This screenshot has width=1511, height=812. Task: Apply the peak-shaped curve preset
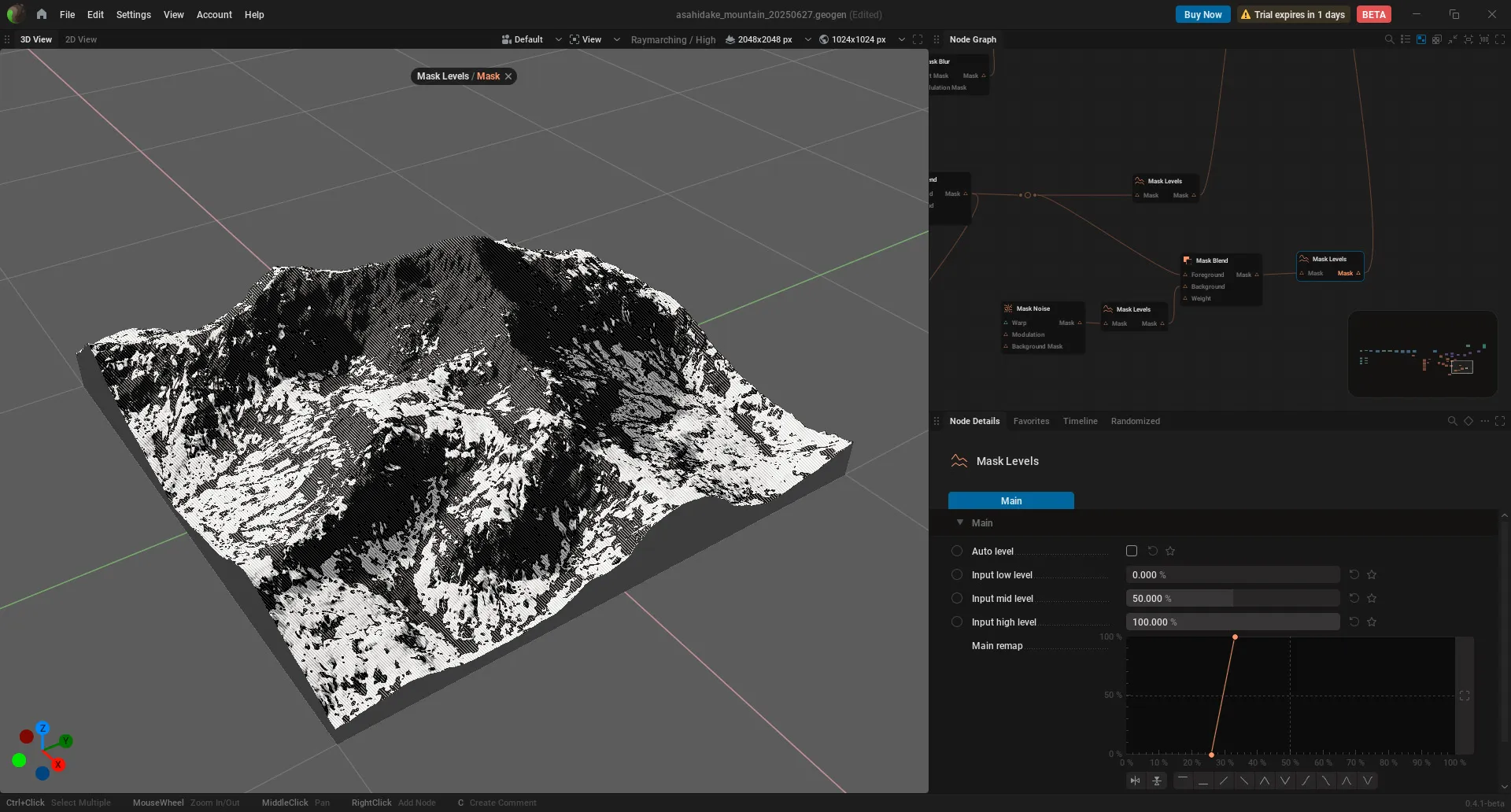pyautogui.click(x=1265, y=781)
